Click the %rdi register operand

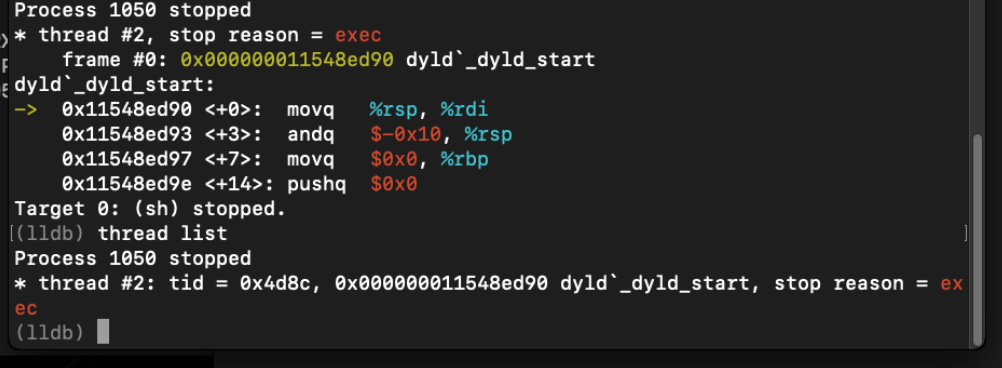pyautogui.click(x=464, y=110)
